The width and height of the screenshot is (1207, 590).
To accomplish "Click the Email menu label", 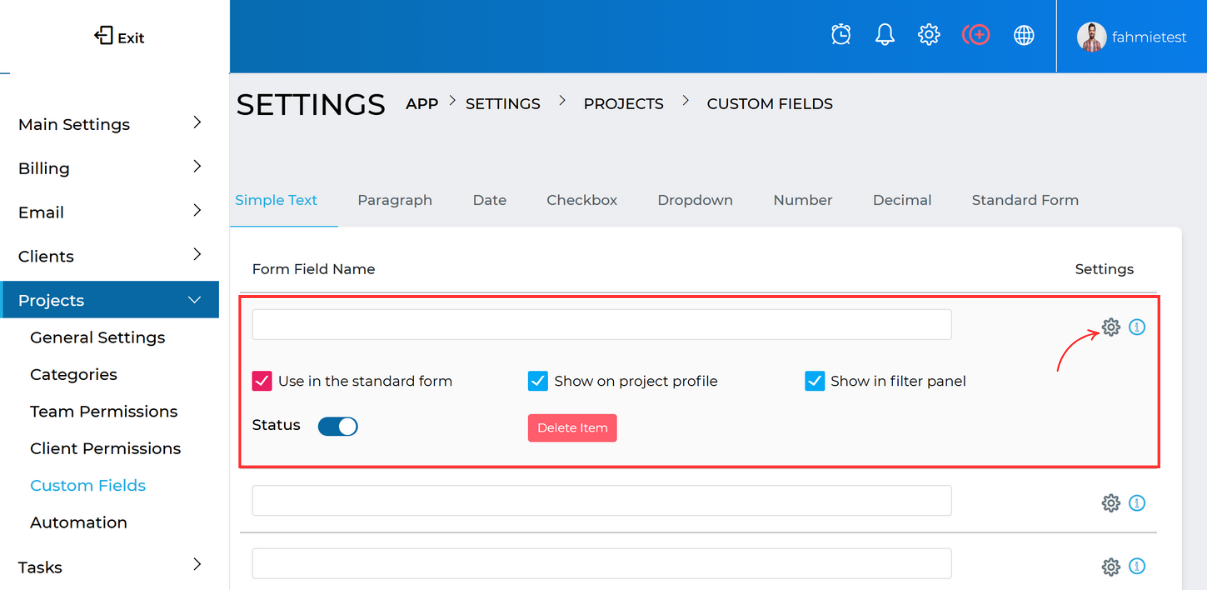I will click(41, 212).
